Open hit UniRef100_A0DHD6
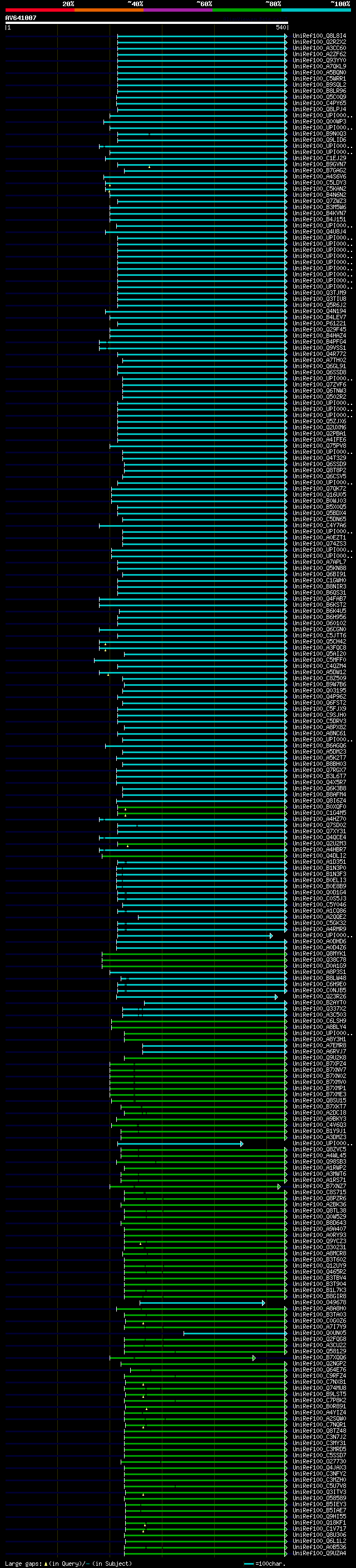Screen dimensions: 356x1568 tap(319, 942)
